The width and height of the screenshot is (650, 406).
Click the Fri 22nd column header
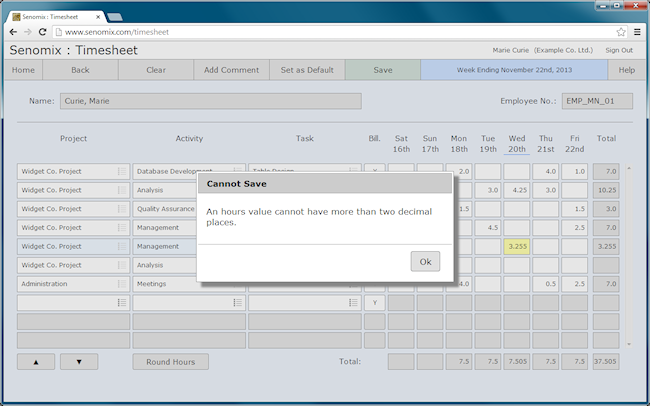(575, 143)
